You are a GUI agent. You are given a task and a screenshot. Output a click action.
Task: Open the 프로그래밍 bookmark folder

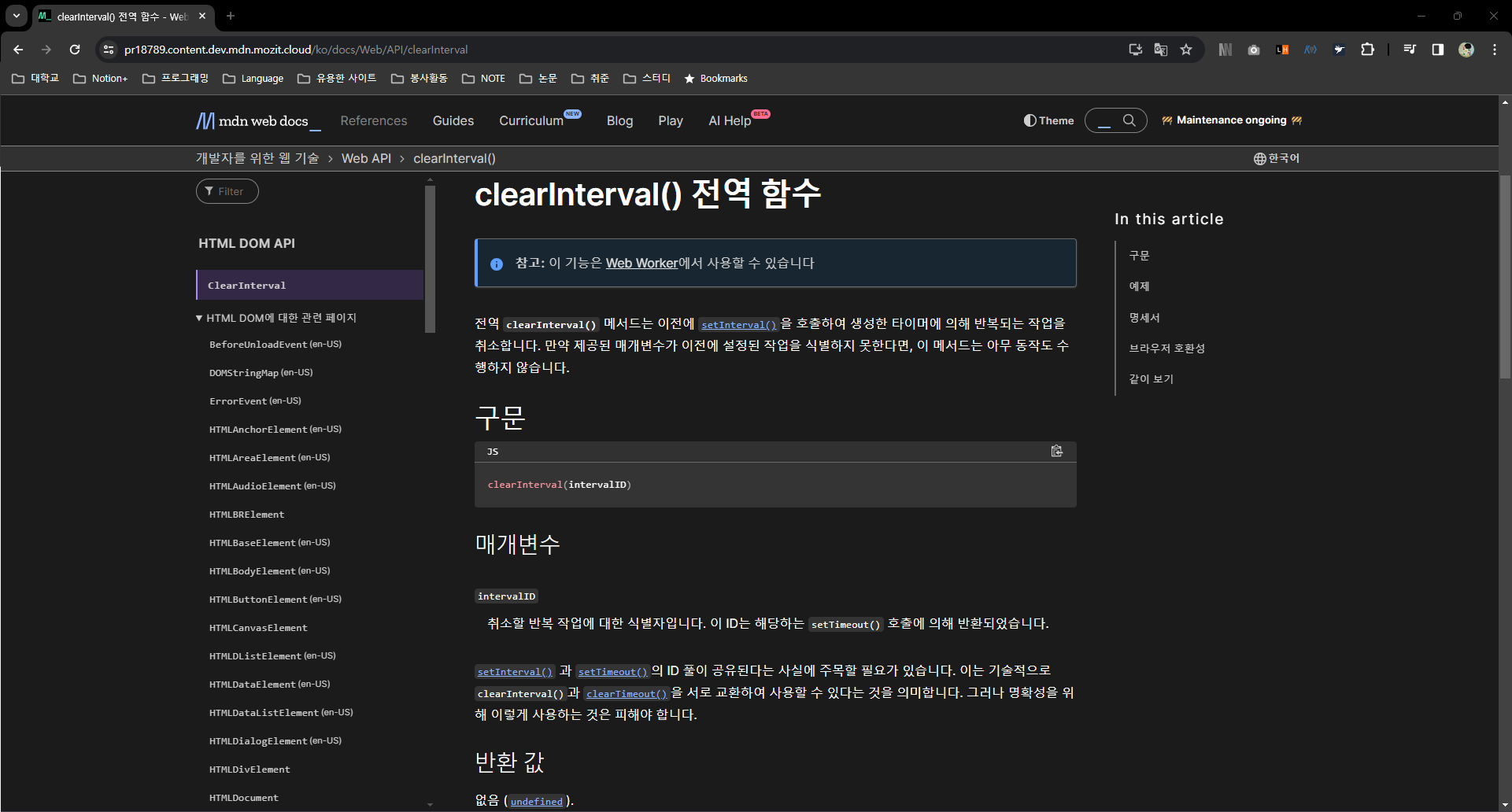[x=176, y=78]
